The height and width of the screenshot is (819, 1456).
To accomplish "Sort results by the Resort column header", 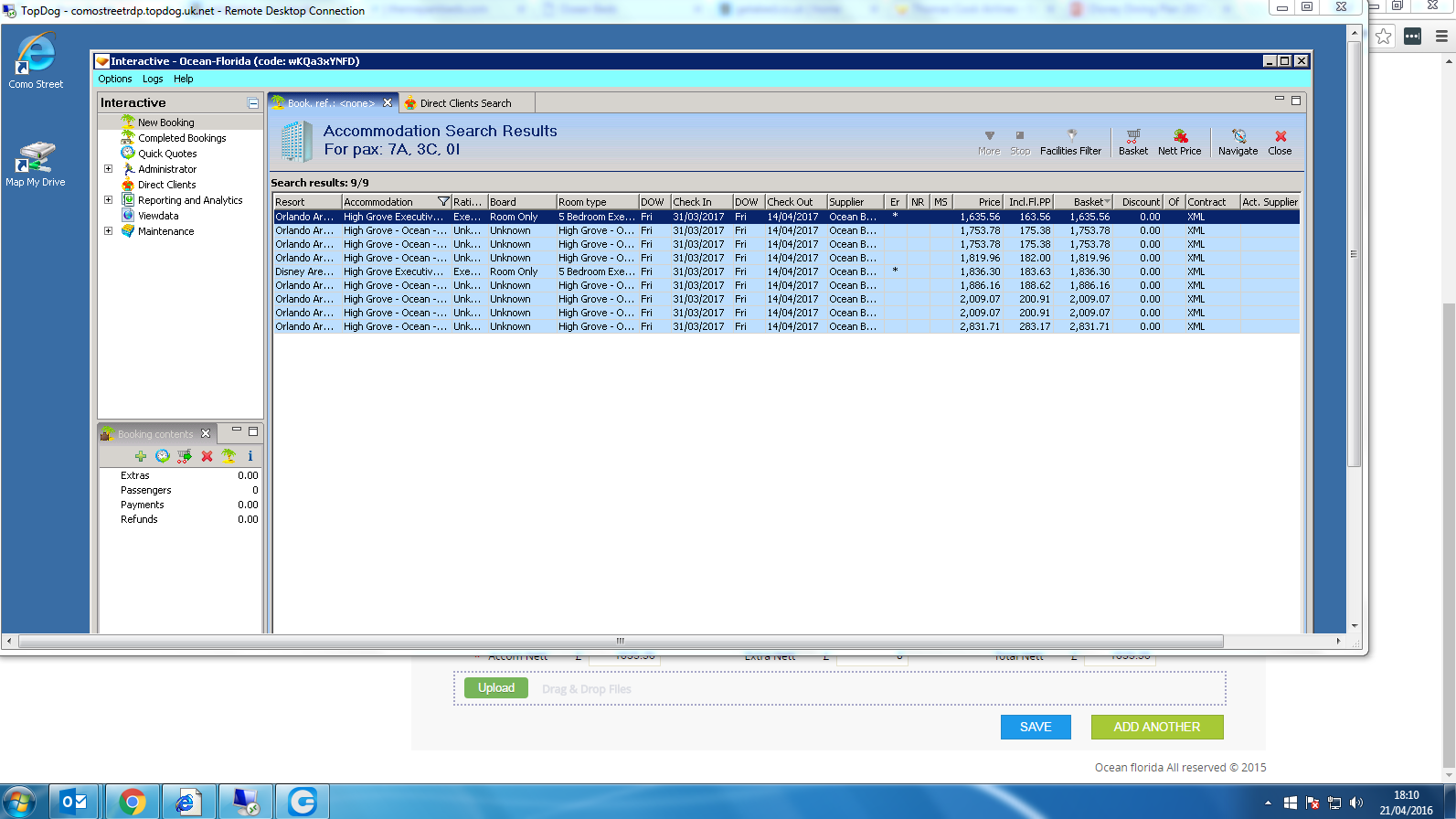I will [307, 202].
